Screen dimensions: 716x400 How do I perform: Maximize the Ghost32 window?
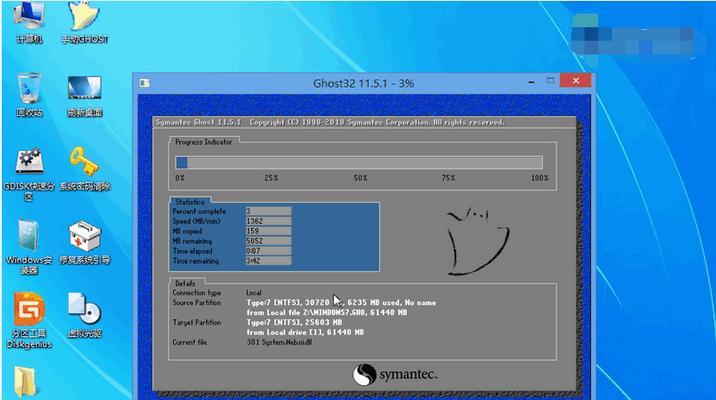tap(551, 81)
